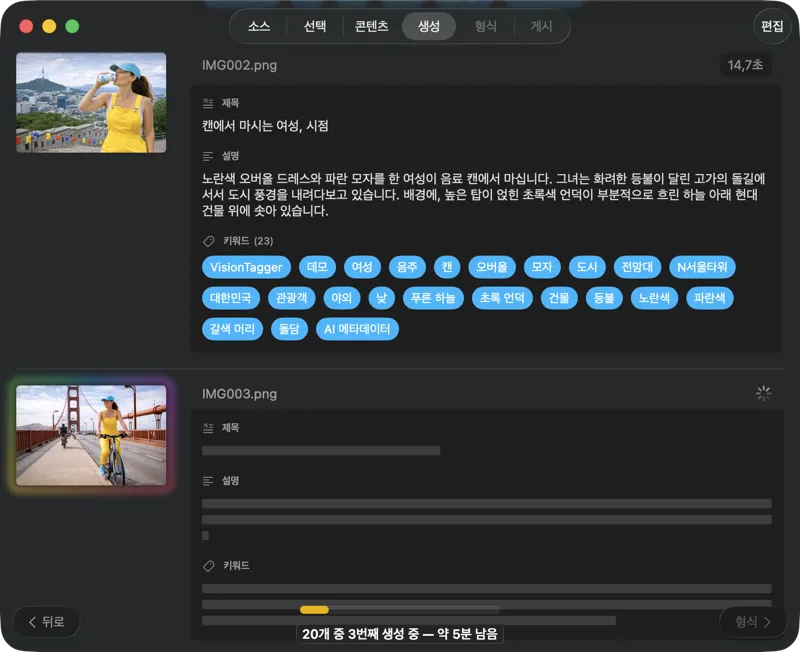Screen dimensions: 800x652
Task: Click the 제목 title icon above IMG002's title
Action: 207,102
